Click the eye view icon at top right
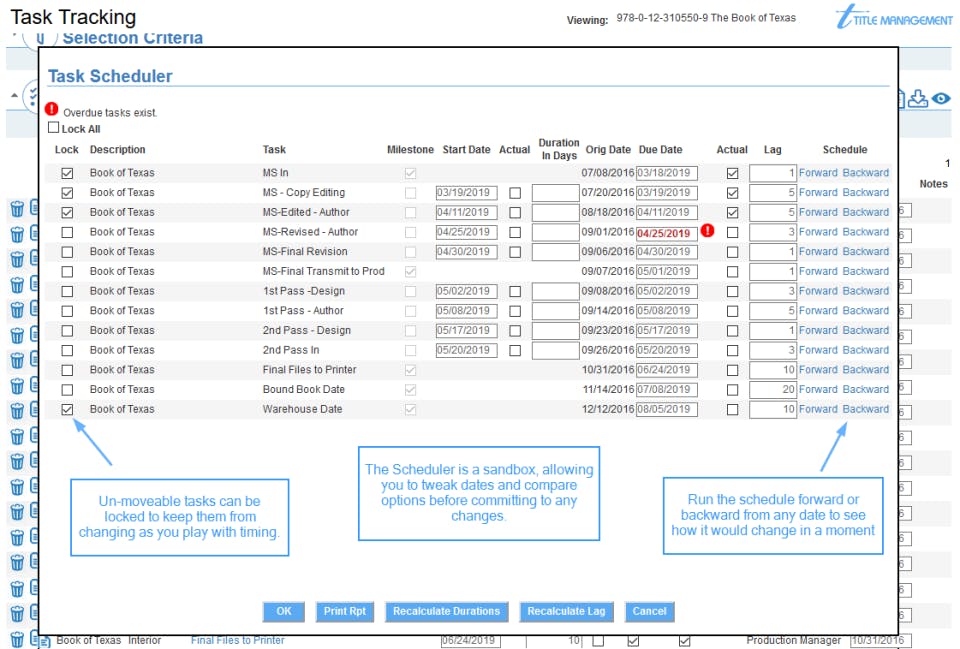The image size is (960, 649). coord(941,99)
